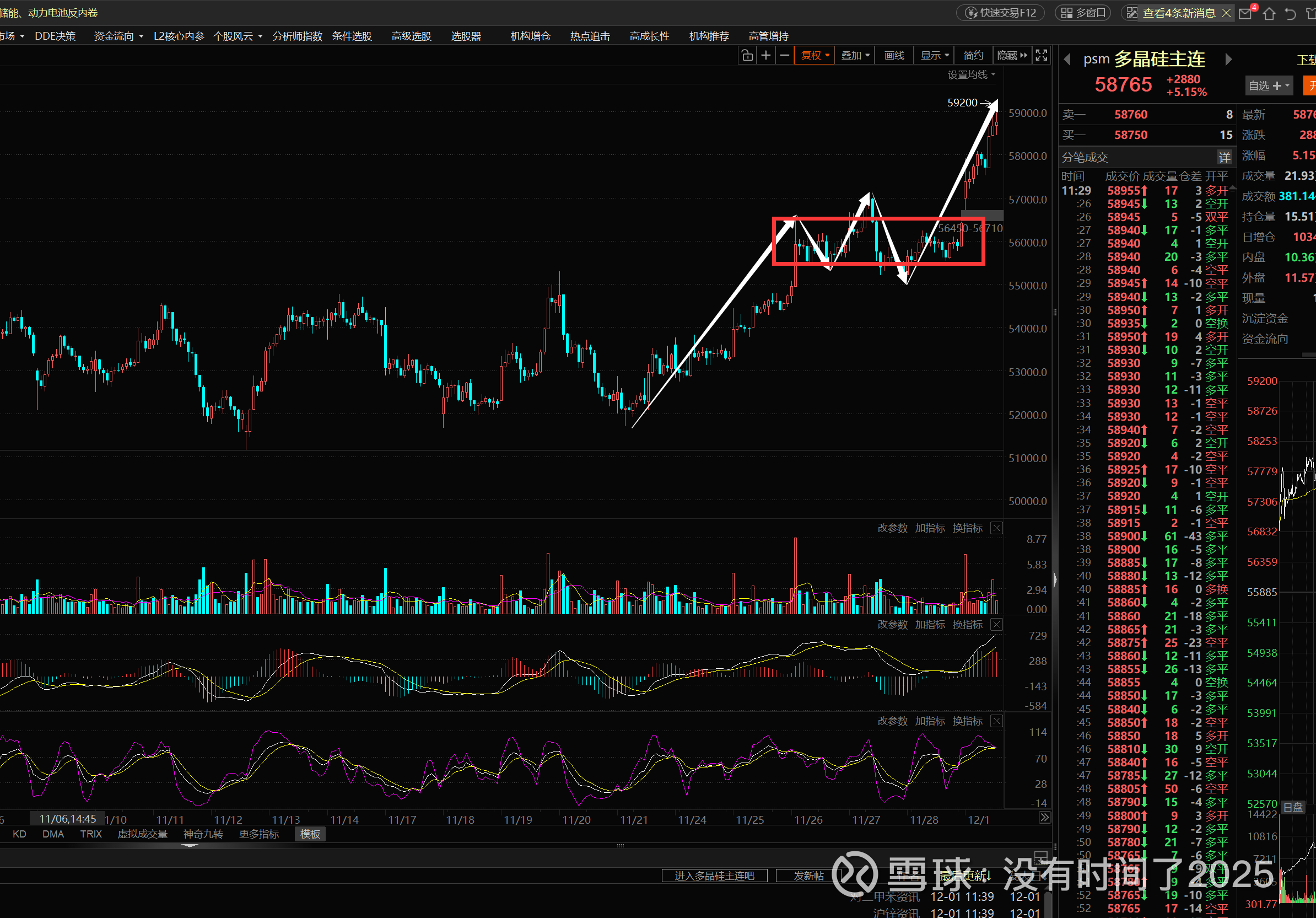Click 快速交易F12 button

[1001, 13]
